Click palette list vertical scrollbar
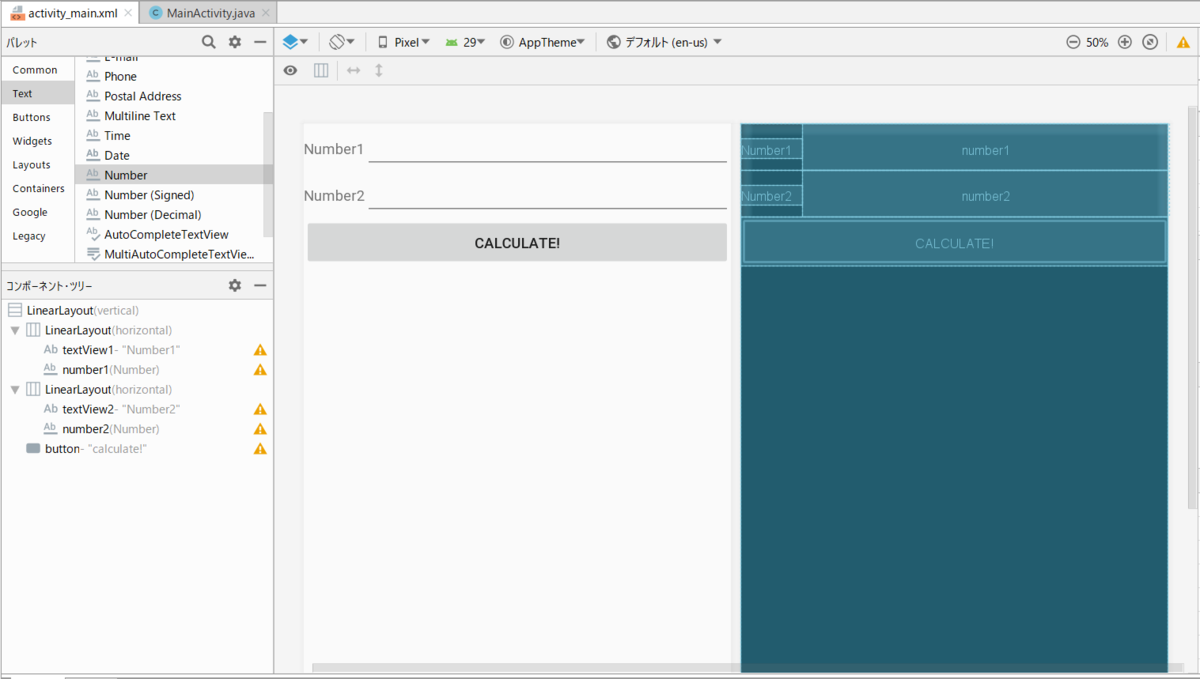Image resolution: width=1200 pixels, height=679 pixels. tap(268, 175)
